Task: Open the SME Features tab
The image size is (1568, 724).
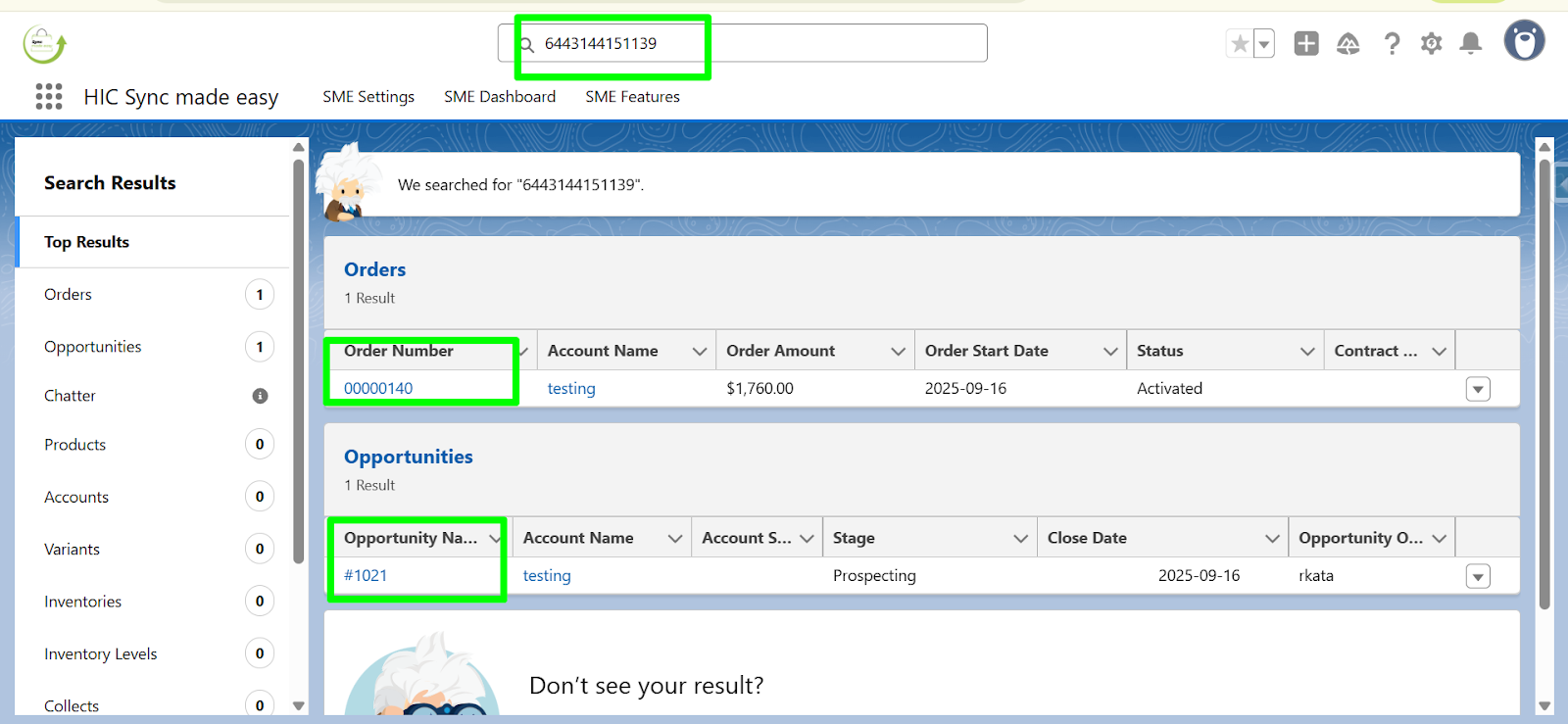Action: coord(633,97)
